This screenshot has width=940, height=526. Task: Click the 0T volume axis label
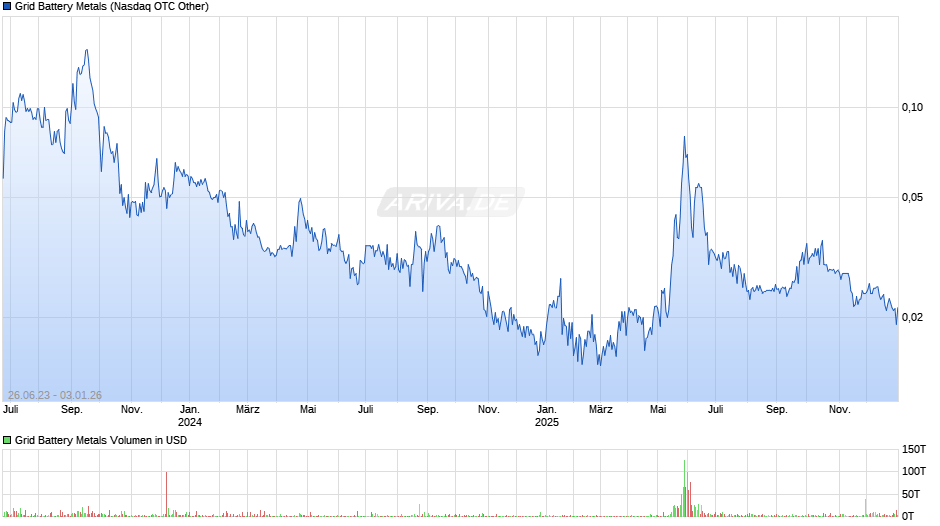pos(908,516)
